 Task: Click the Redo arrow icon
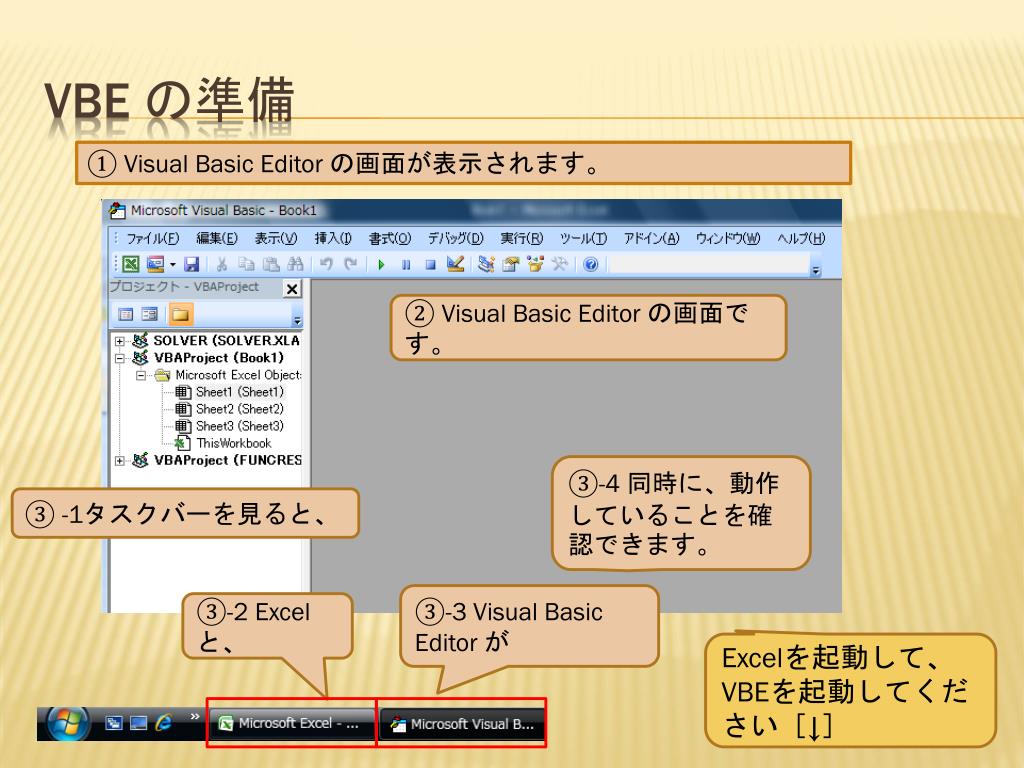351,264
